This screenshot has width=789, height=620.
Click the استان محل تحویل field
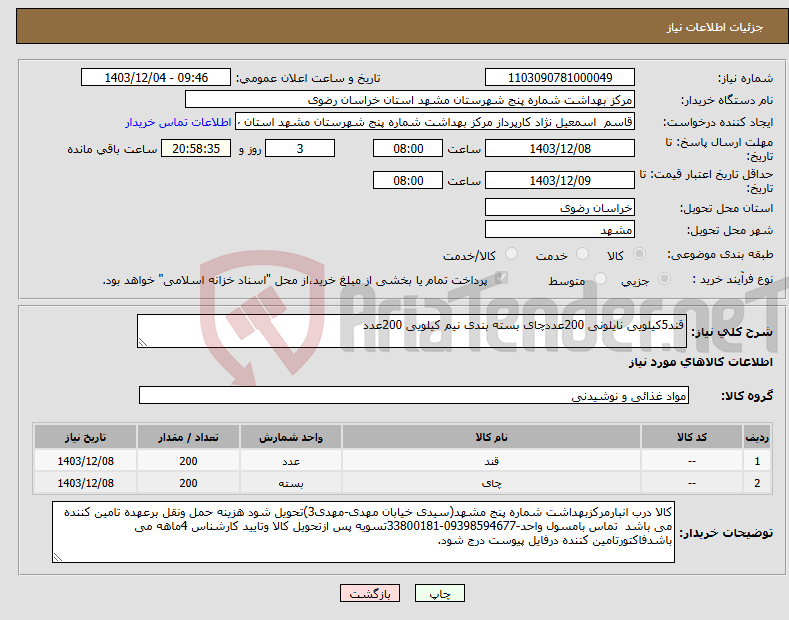point(560,208)
